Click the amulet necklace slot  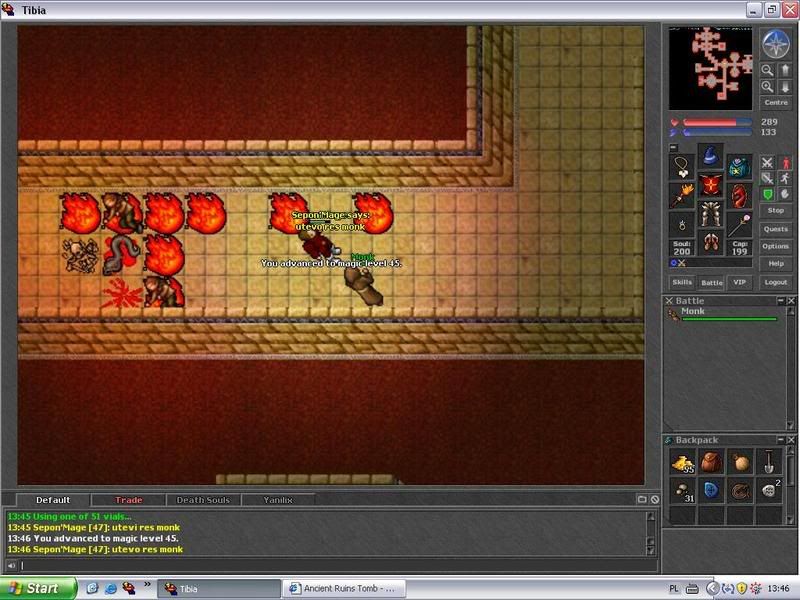point(682,167)
